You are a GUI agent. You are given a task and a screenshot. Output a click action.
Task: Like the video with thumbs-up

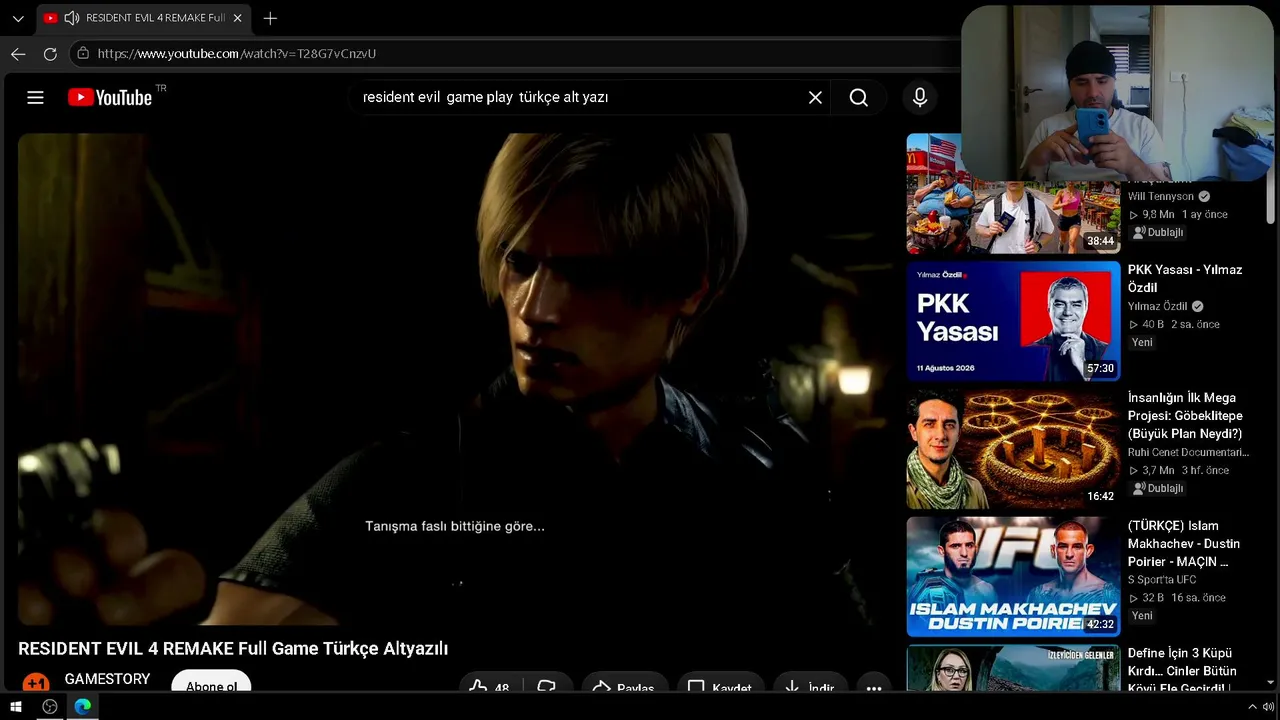click(x=490, y=687)
